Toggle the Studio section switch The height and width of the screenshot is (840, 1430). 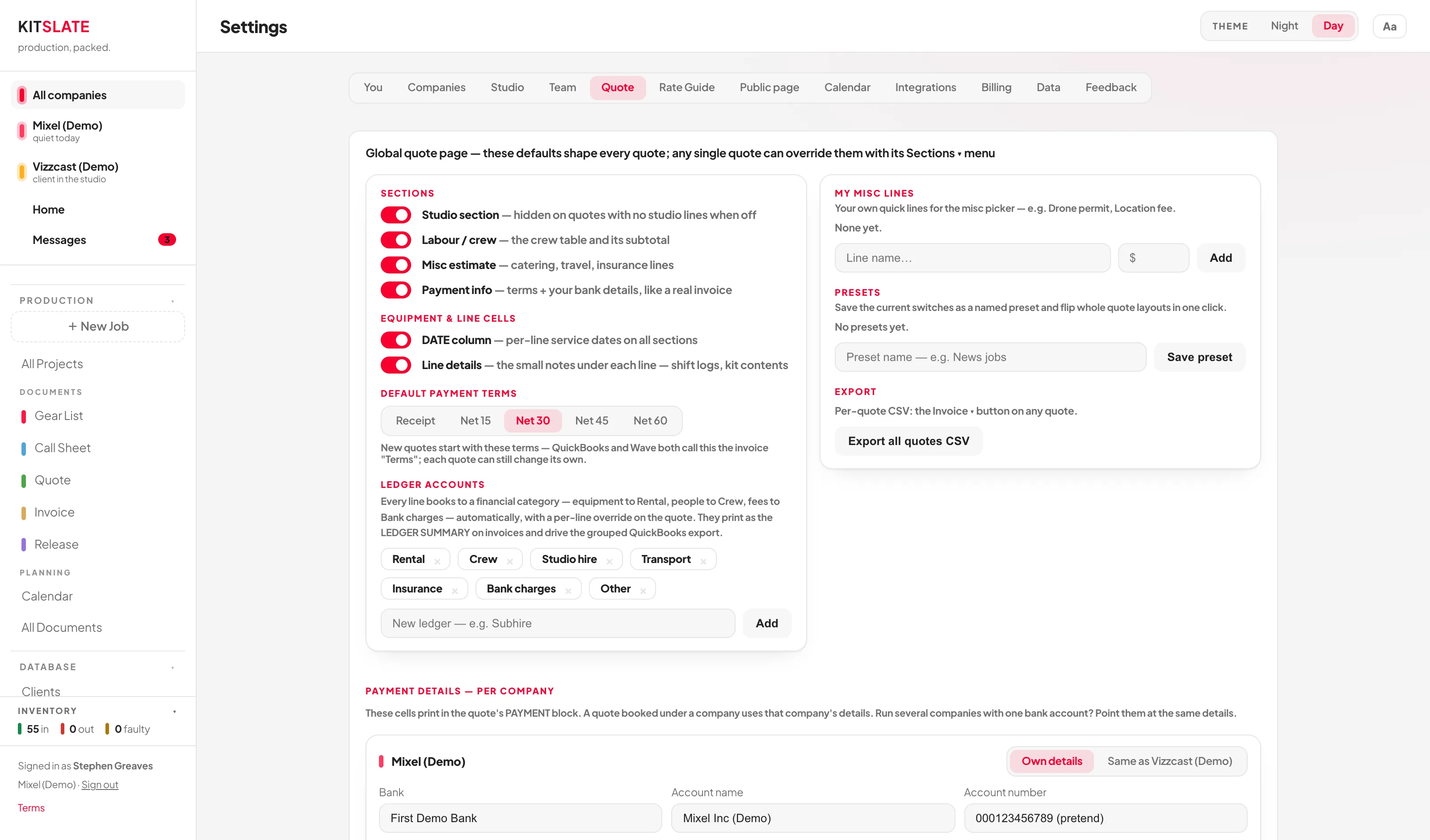point(395,215)
